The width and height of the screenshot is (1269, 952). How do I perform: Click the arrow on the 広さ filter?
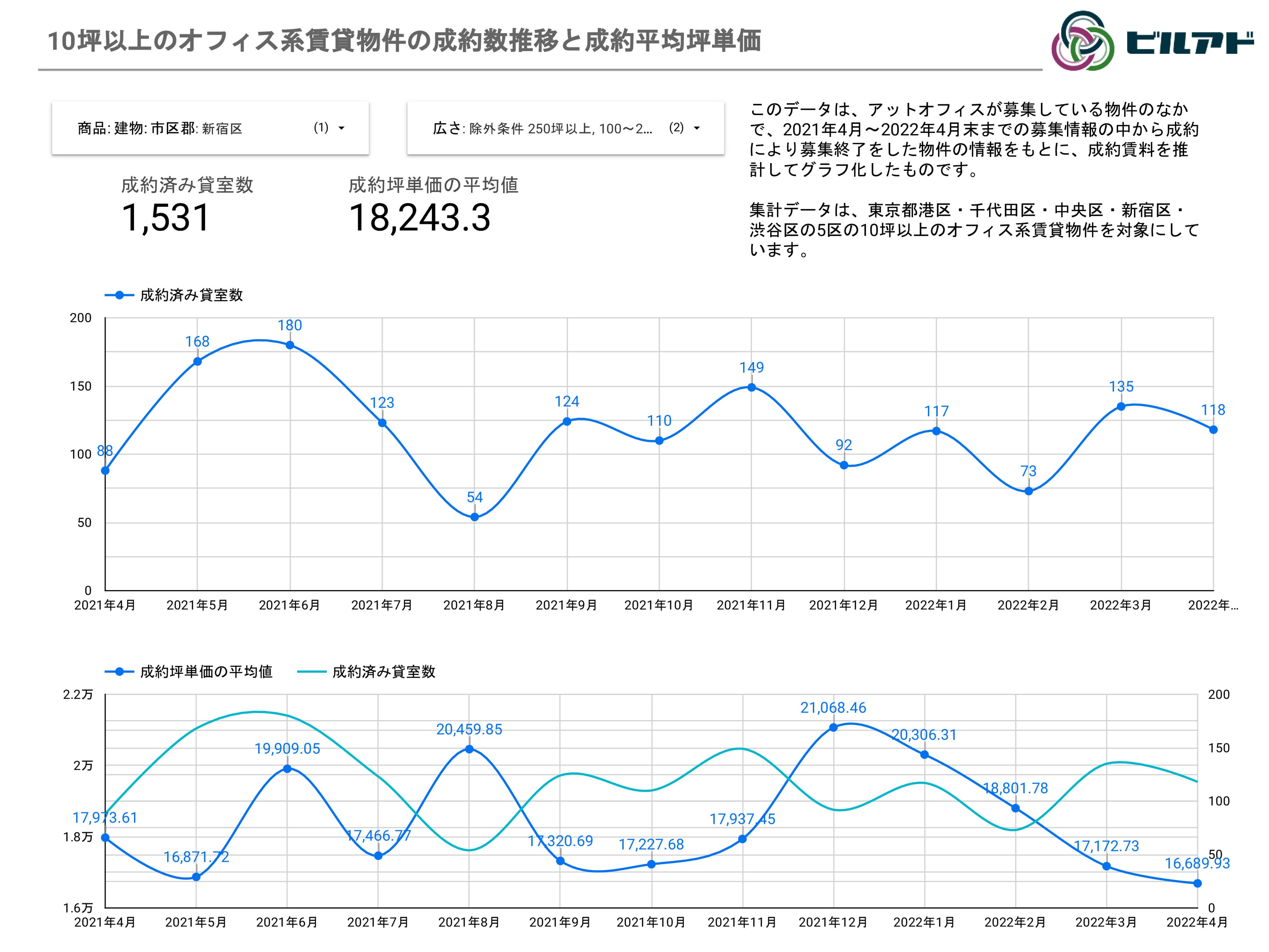(696, 129)
